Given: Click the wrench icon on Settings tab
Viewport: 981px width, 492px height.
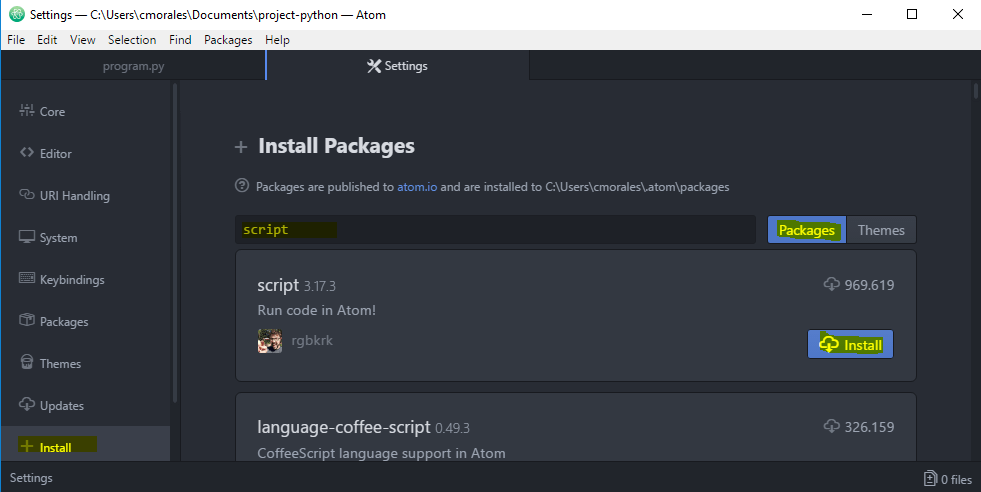Looking at the screenshot, I should tap(374, 66).
